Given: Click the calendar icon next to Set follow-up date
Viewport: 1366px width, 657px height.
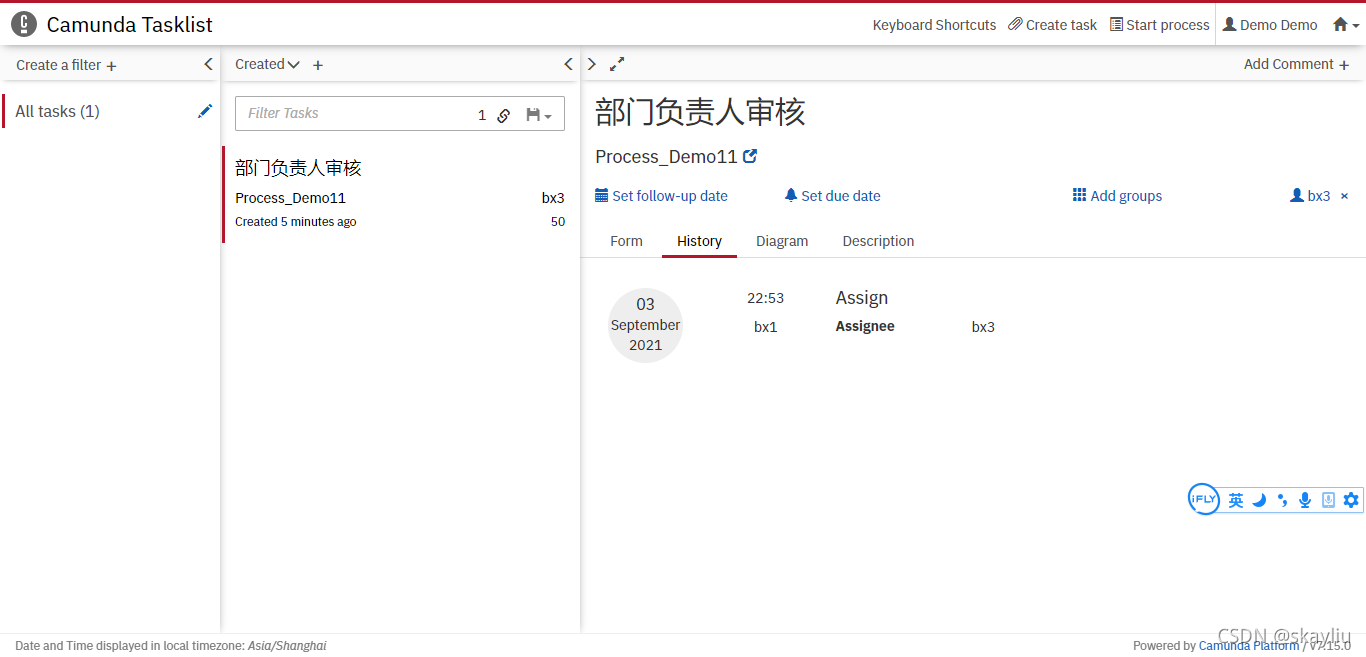Looking at the screenshot, I should pos(601,195).
